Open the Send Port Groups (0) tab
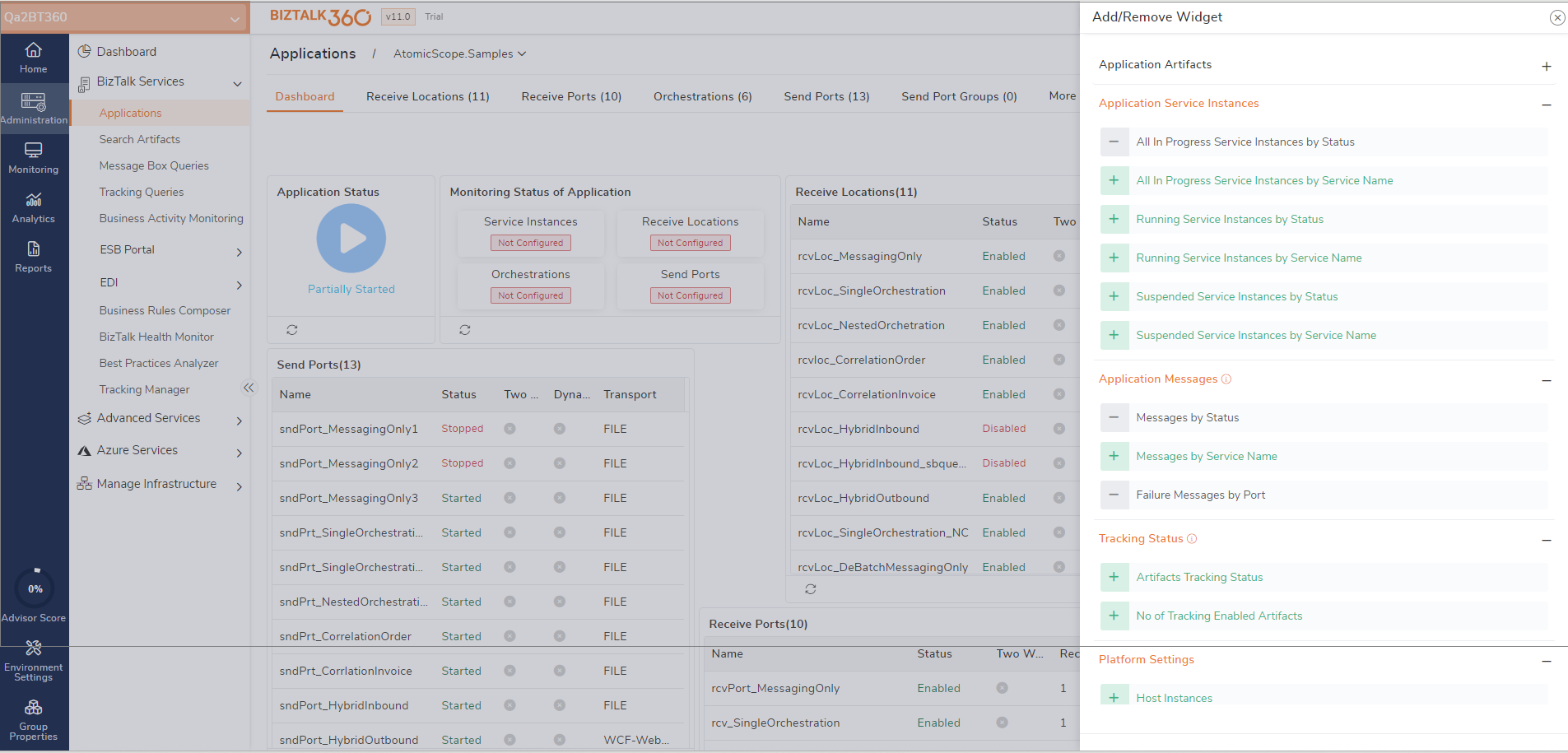This screenshot has width=1568, height=753. click(x=959, y=96)
